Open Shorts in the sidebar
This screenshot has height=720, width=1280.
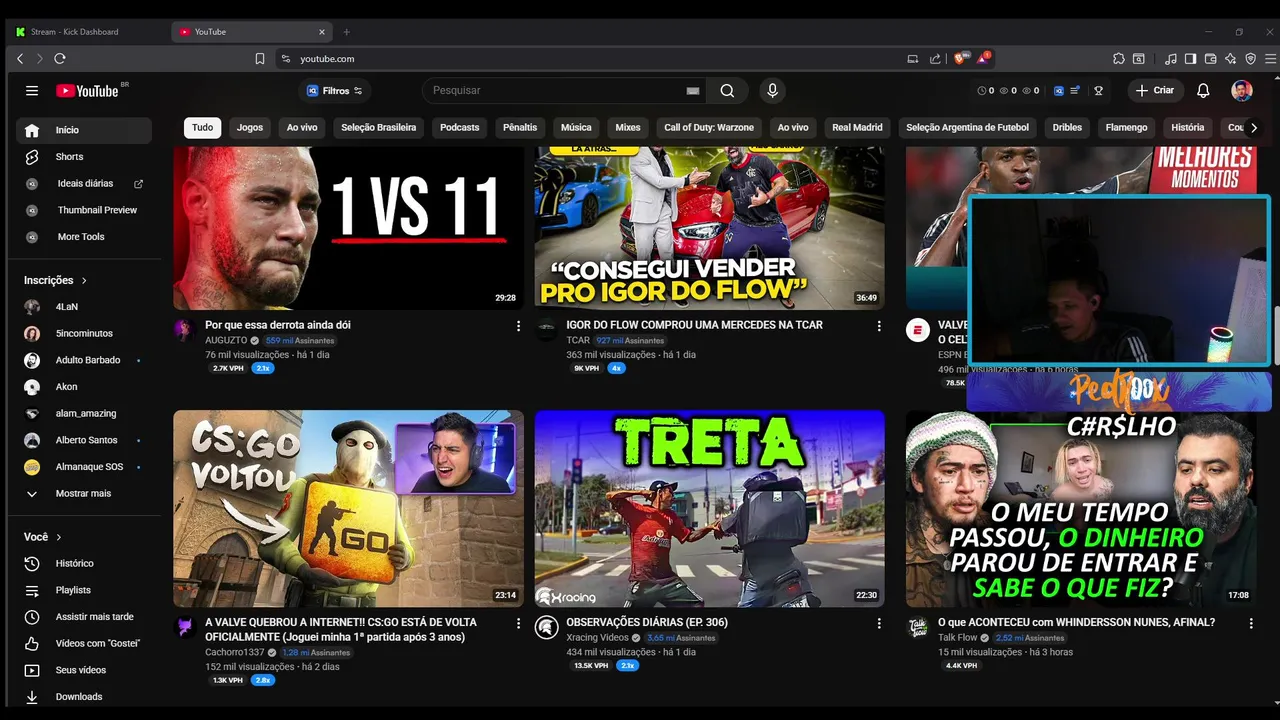[x=83, y=157]
